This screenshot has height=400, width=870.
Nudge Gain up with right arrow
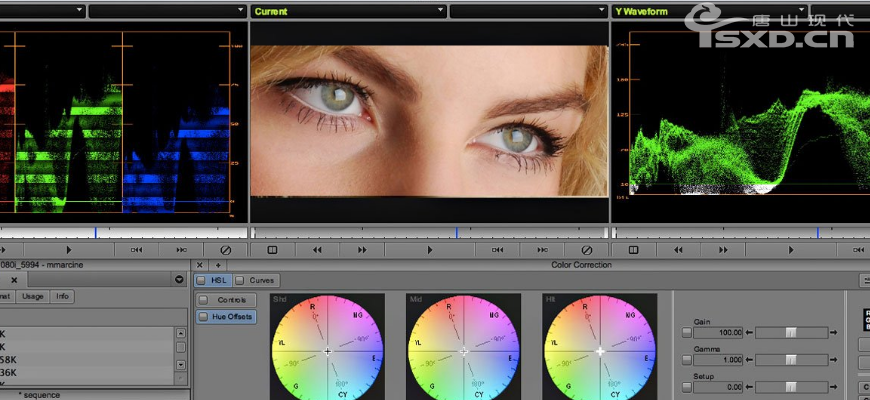click(833, 333)
